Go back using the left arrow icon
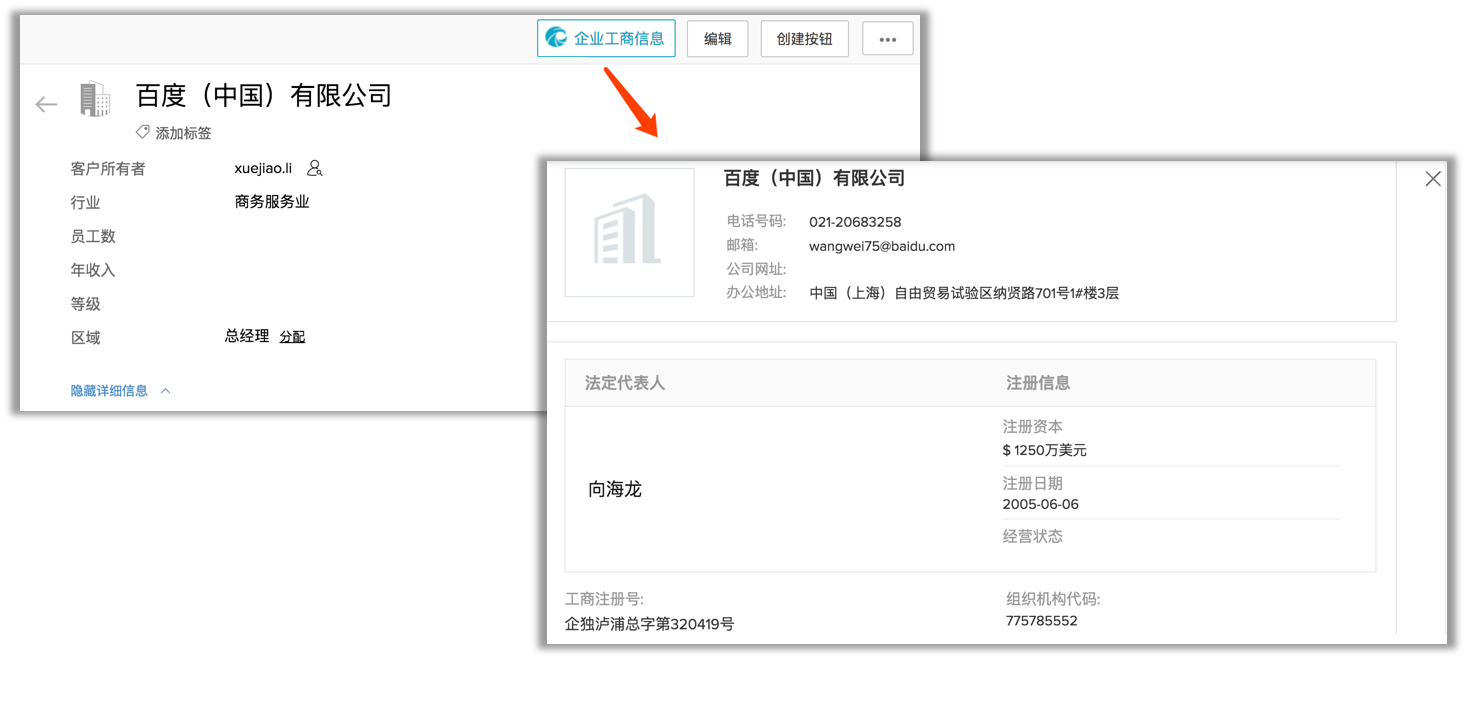 46,104
